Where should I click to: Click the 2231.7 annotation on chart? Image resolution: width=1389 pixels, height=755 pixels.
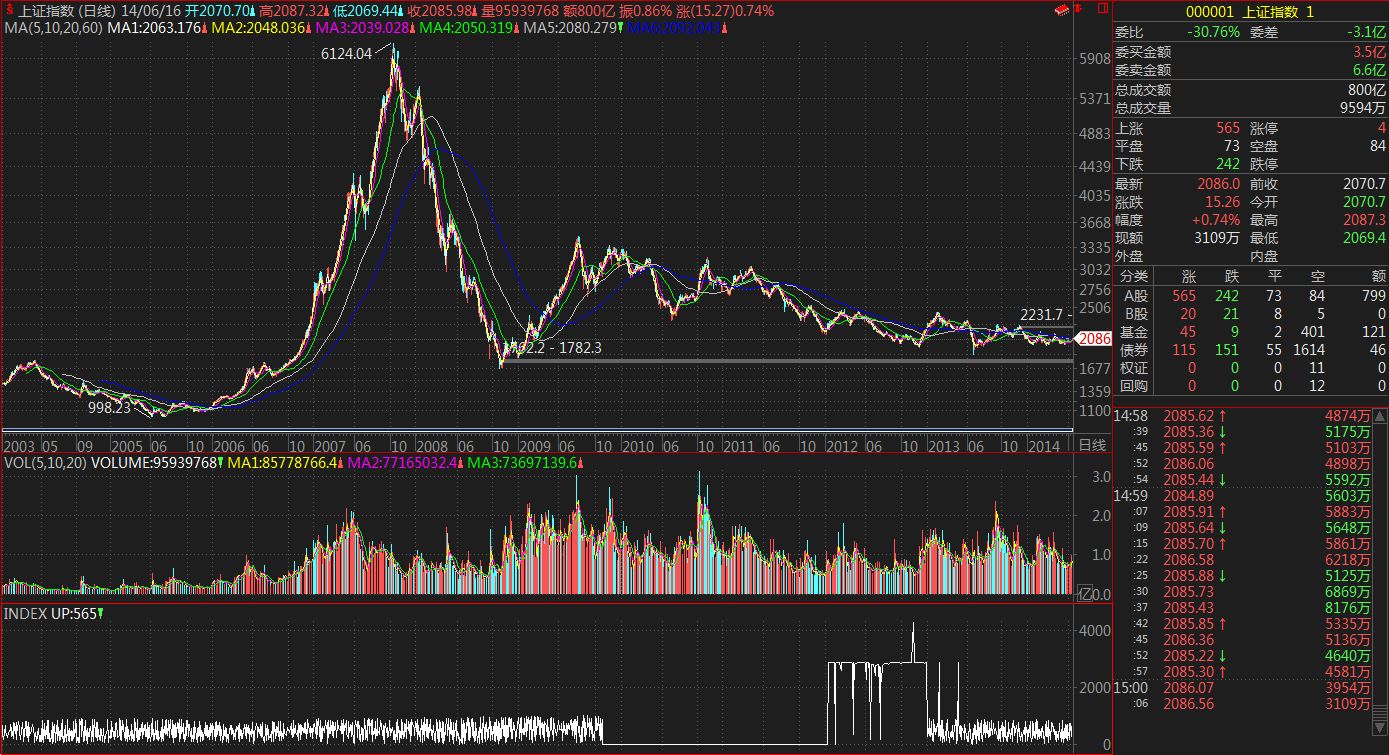(x=1043, y=314)
